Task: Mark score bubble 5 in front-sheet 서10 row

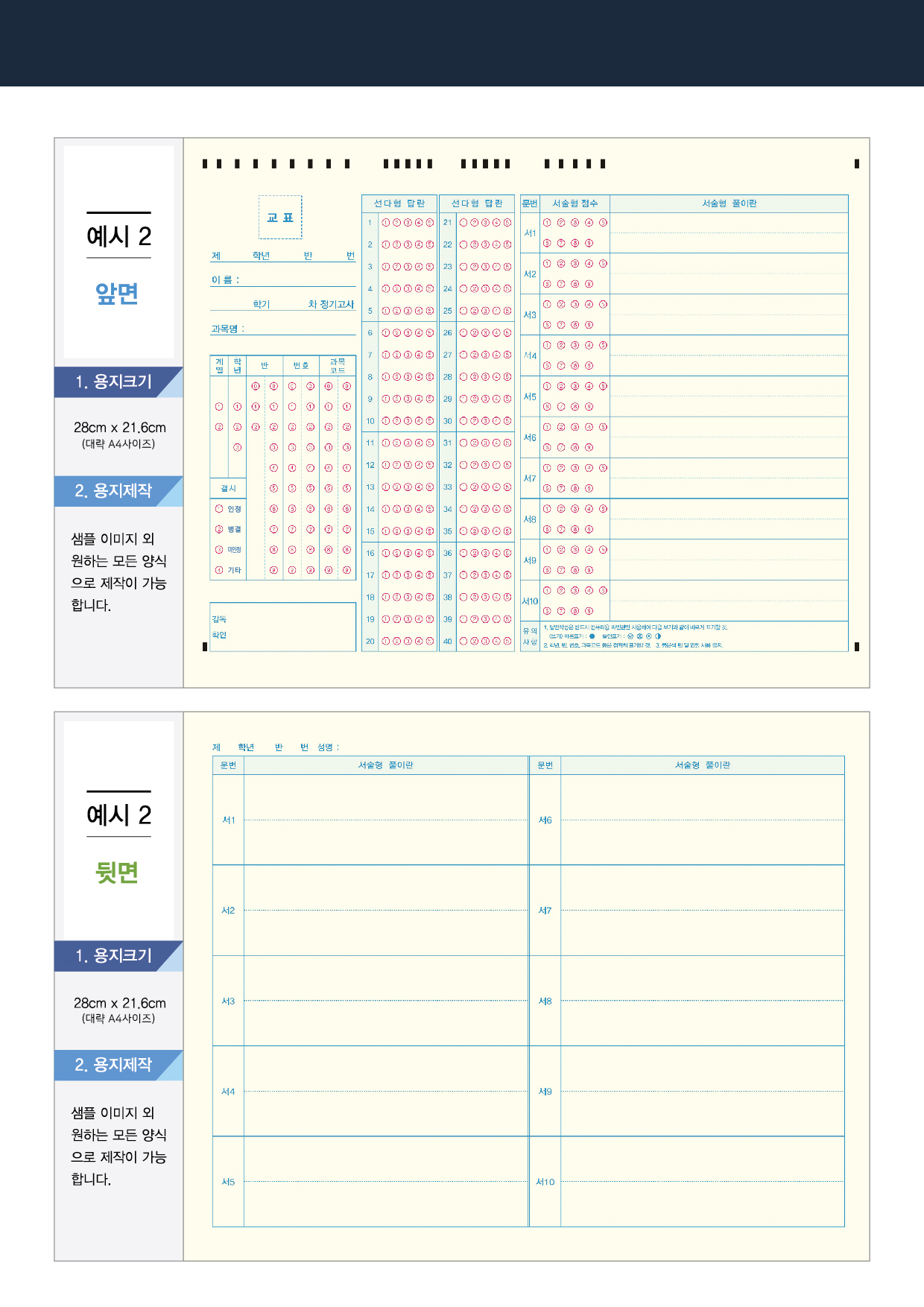Action: tap(603, 590)
